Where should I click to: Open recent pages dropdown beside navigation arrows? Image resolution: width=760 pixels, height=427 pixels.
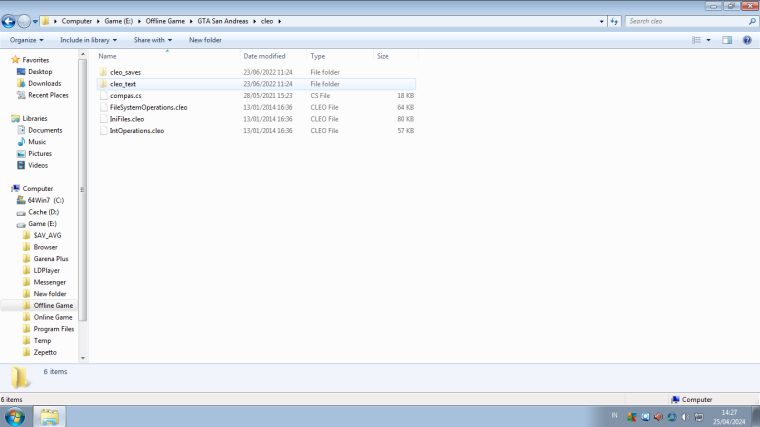pos(35,21)
